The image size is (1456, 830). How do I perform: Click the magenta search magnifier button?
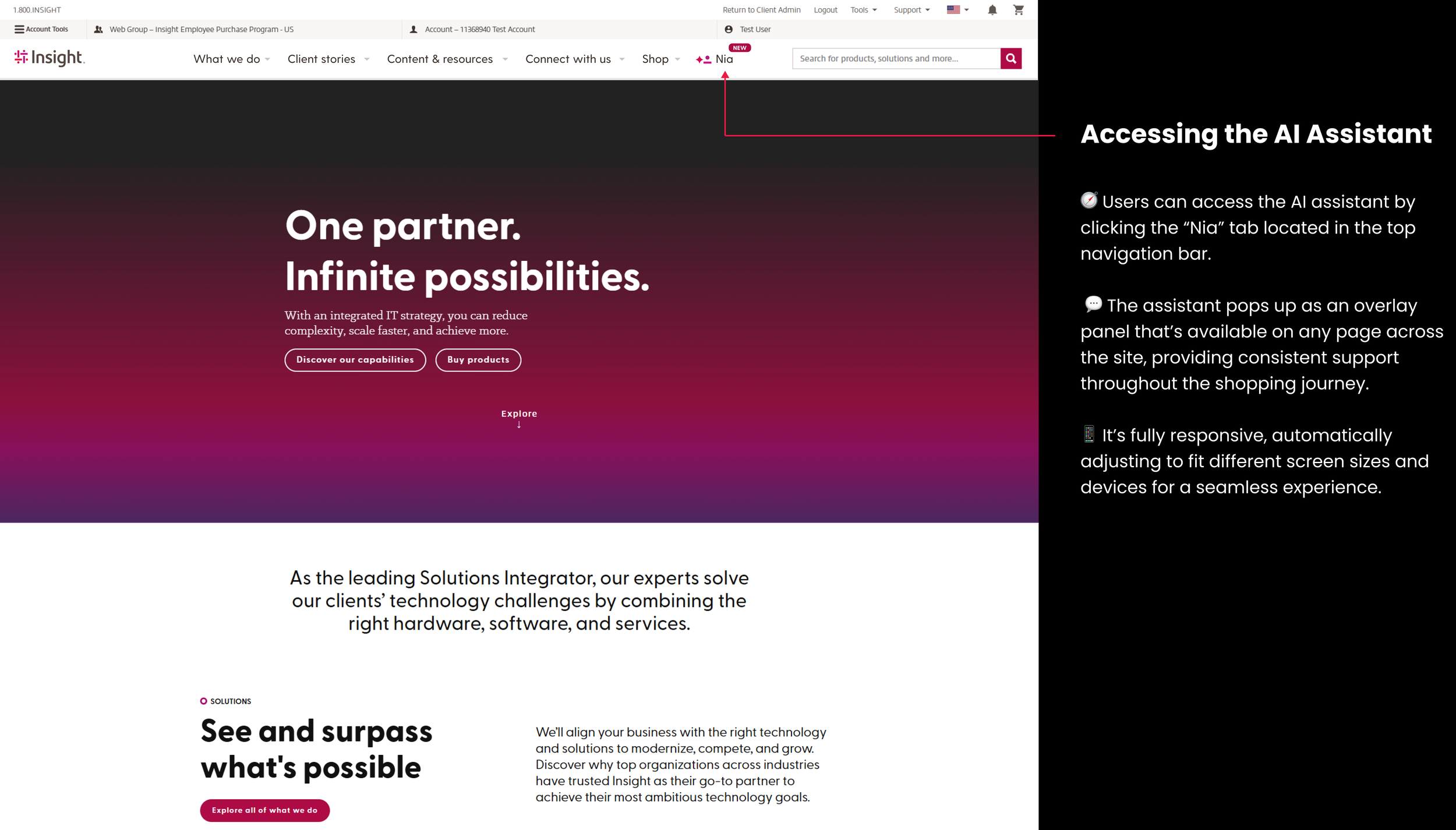click(x=1010, y=58)
